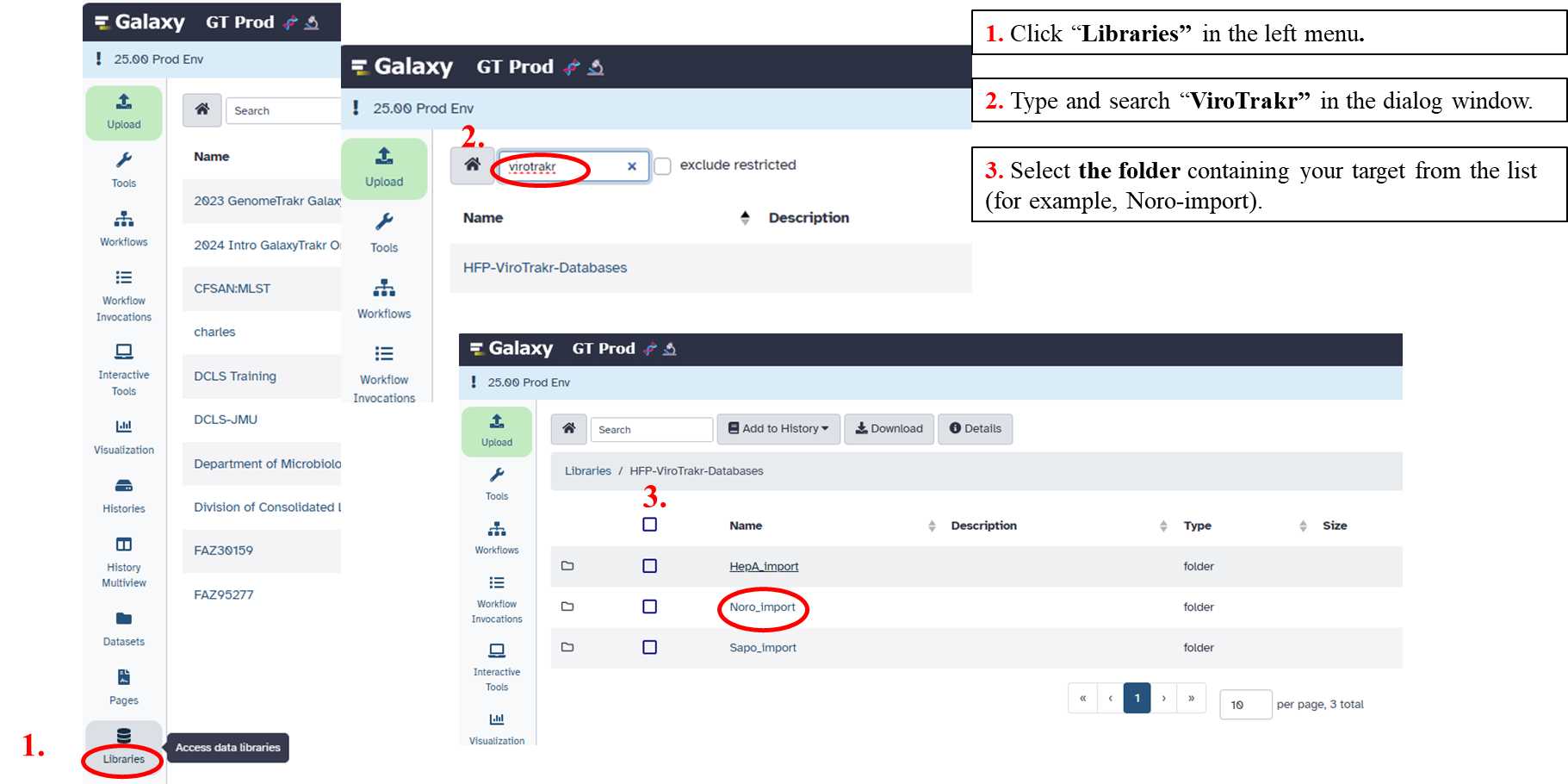This screenshot has width=1568, height=784.
Task: Click the Download button
Action: coord(889,428)
